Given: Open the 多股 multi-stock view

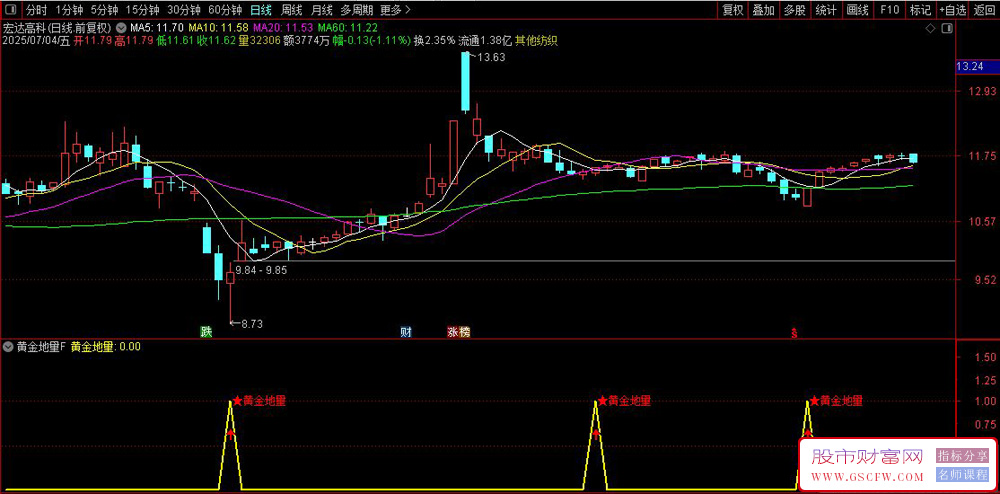Looking at the screenshot, I should coord(795,10).
